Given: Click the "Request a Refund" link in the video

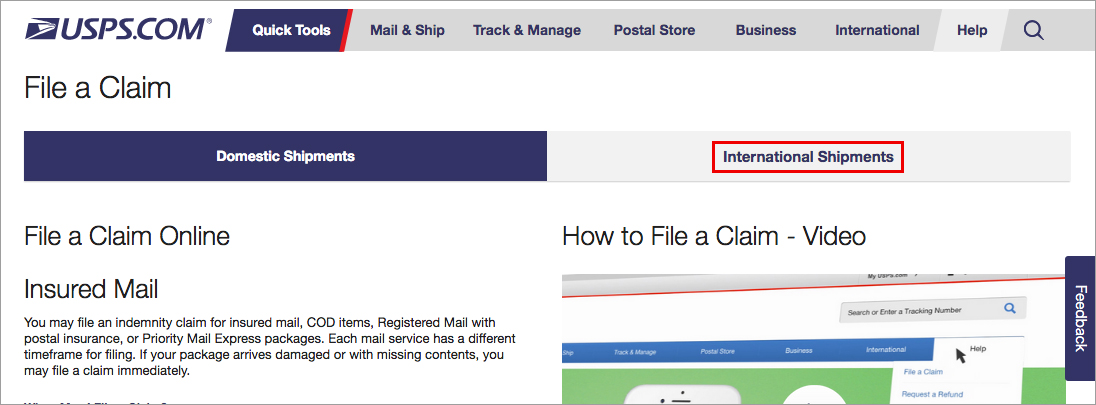Looking at the screenshot, I should (x=933, y=394).
